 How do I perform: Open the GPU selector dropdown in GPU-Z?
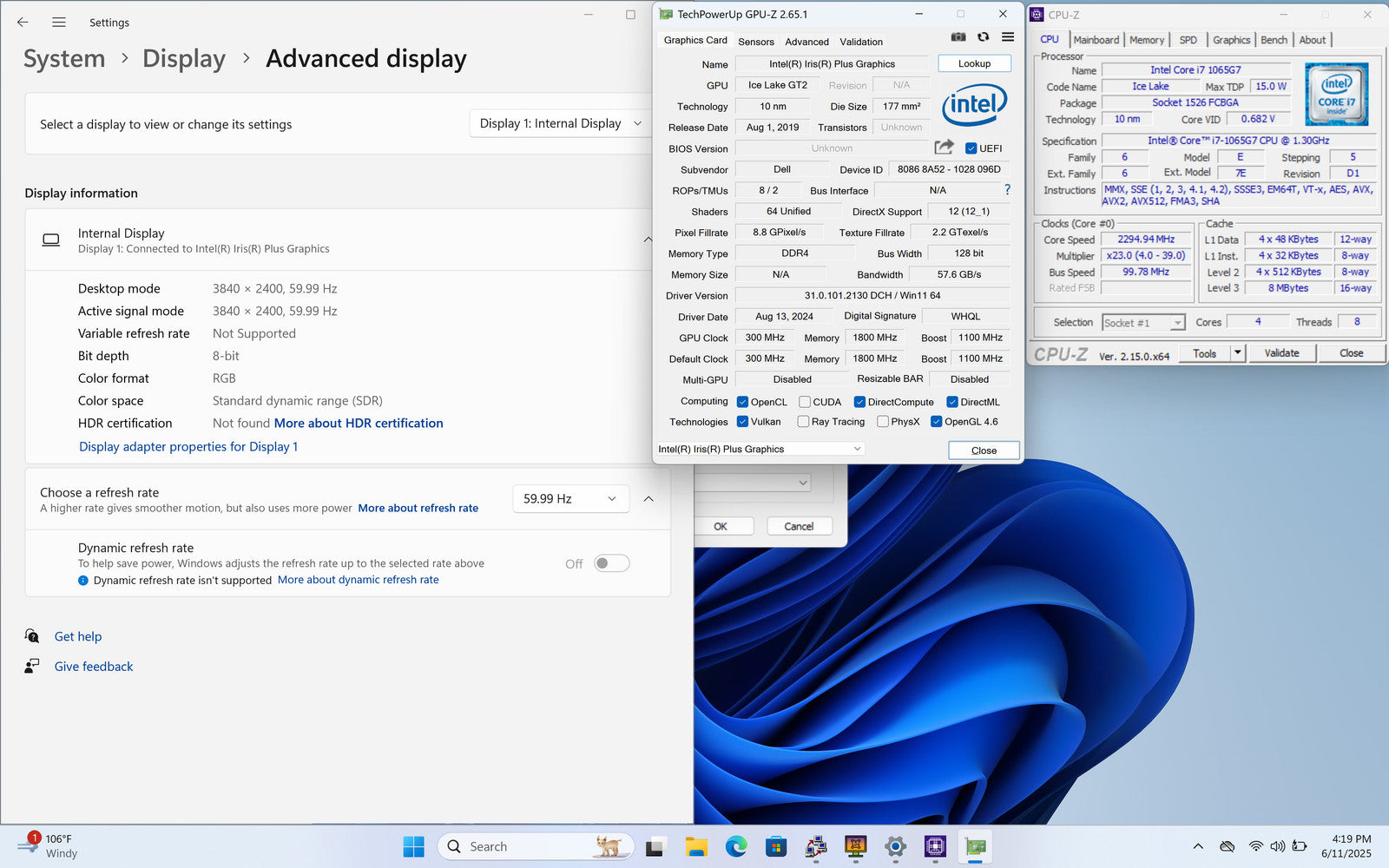point(760,449)
